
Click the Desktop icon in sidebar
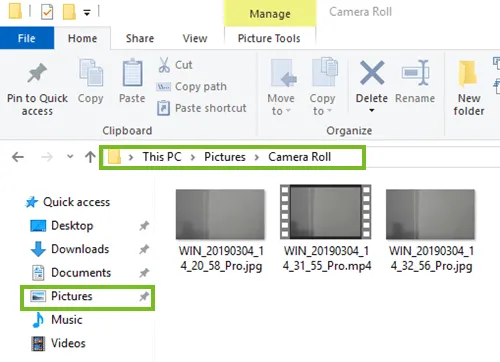pos(38,226)
